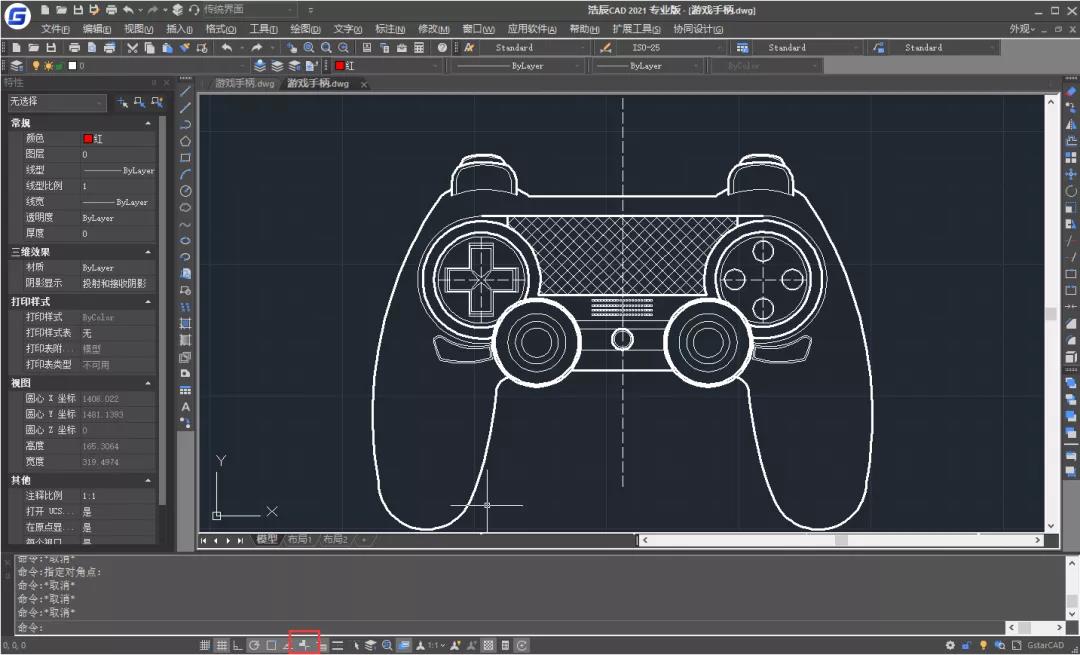The height and width of the screenshot is (655, 1080).
Task: Click the Undo arrow in toolbar
Action: point(227,48)
